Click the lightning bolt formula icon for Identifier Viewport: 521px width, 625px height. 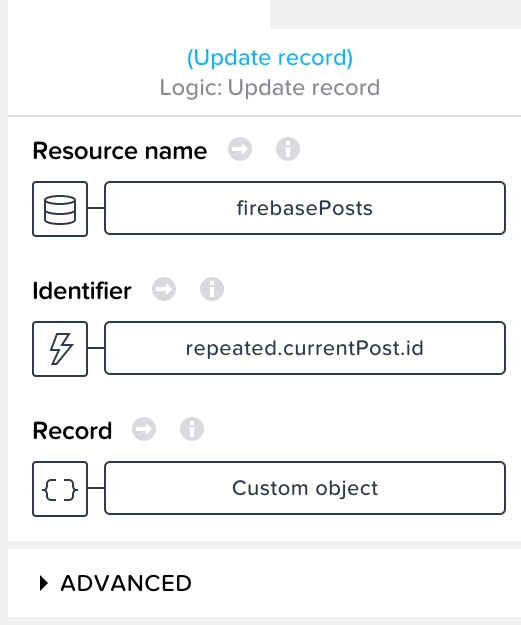point(60,349)
